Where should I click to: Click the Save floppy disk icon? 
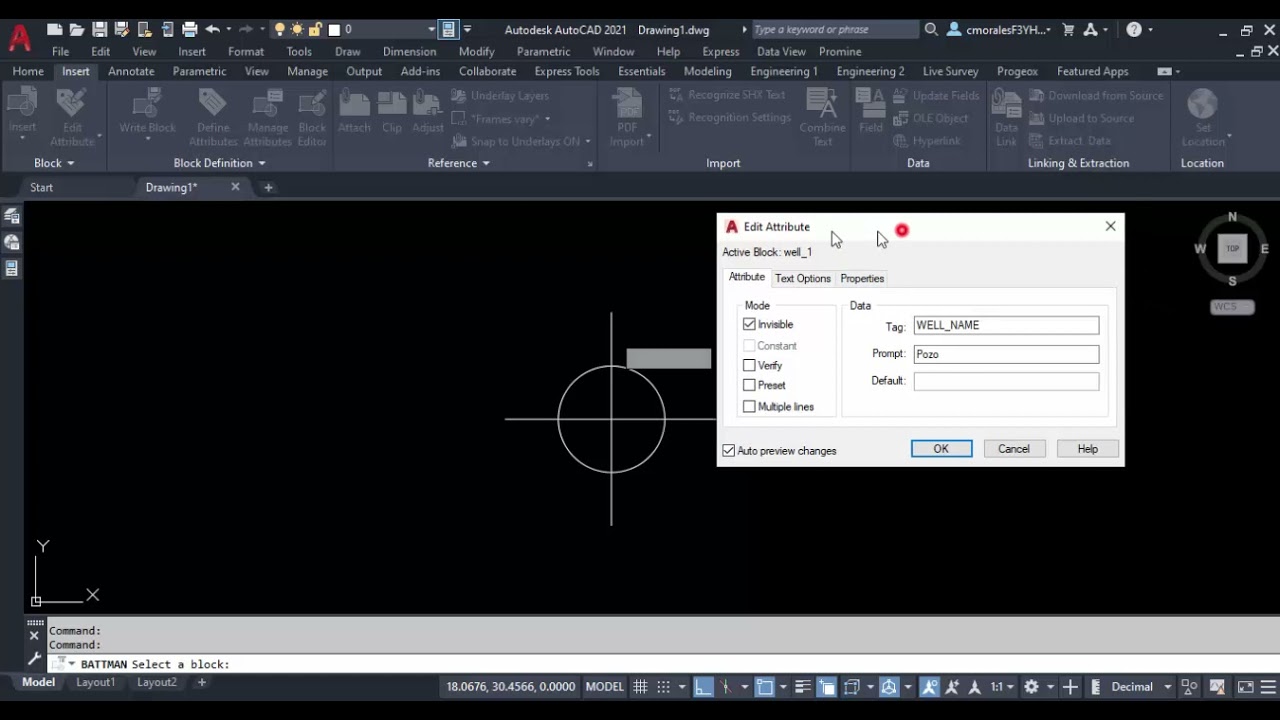click(99, 30)
